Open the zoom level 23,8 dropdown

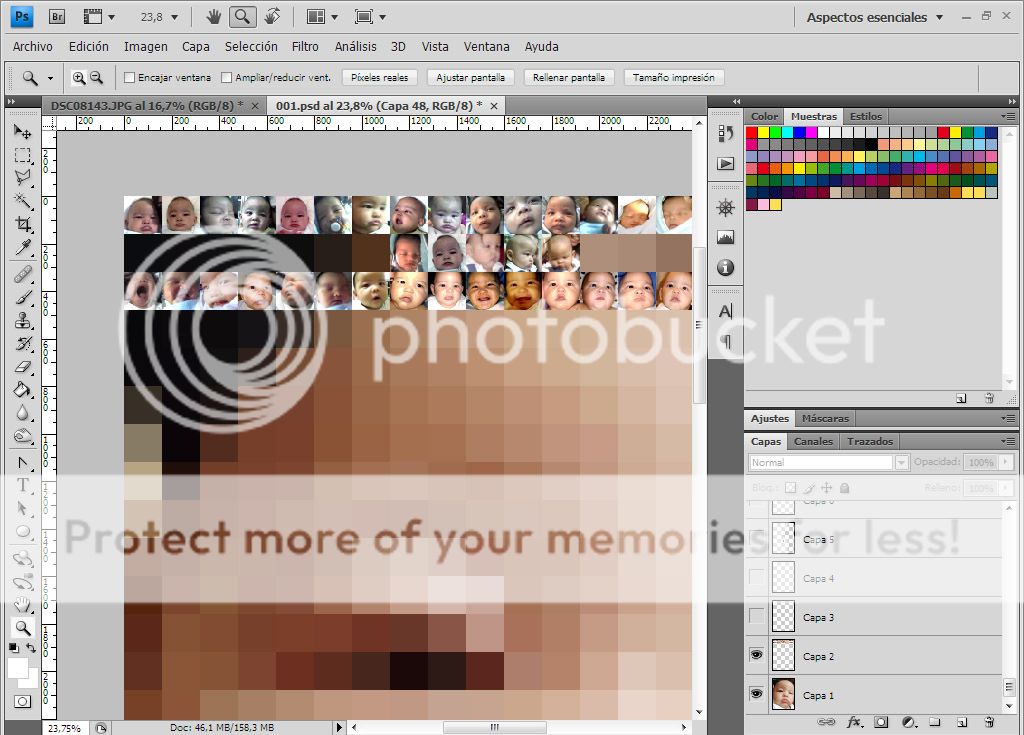[174, 18]
